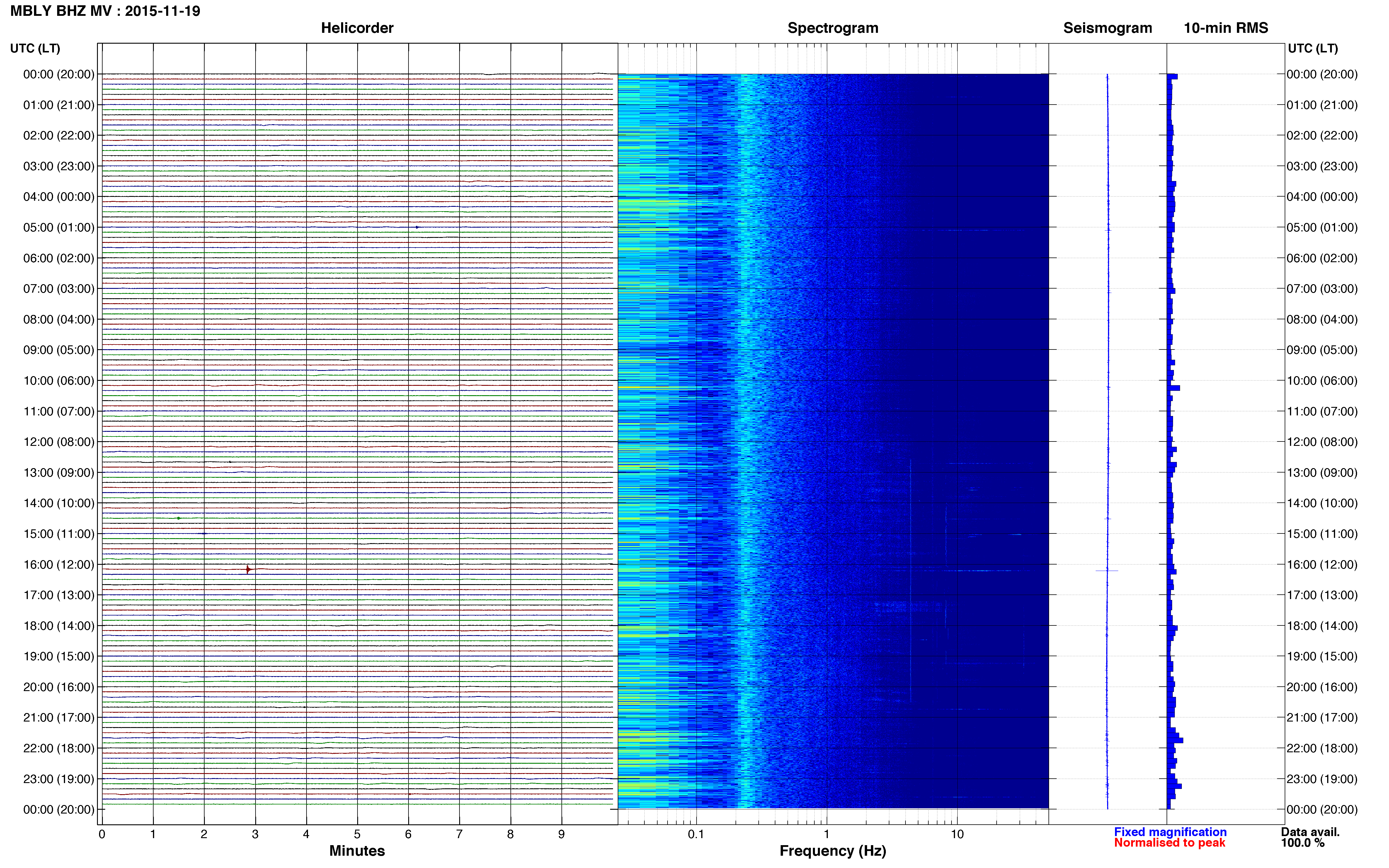Click the left 'UTC (LT)' axis label
This screenshot has height=868, width=1389.
coord(35,48)
